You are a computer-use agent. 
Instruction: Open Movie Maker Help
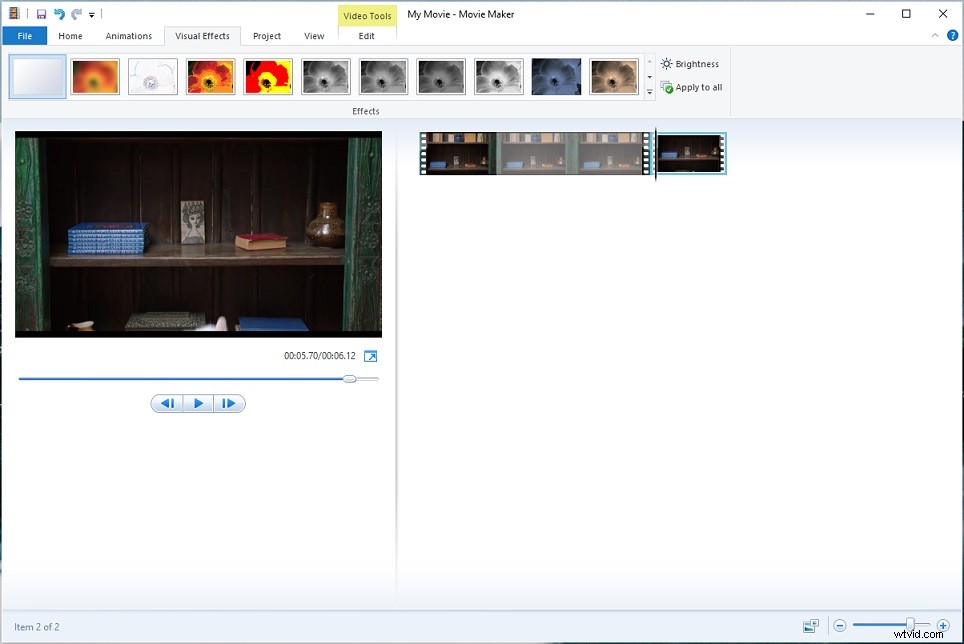pyautogui.click(x=953, y=35)
